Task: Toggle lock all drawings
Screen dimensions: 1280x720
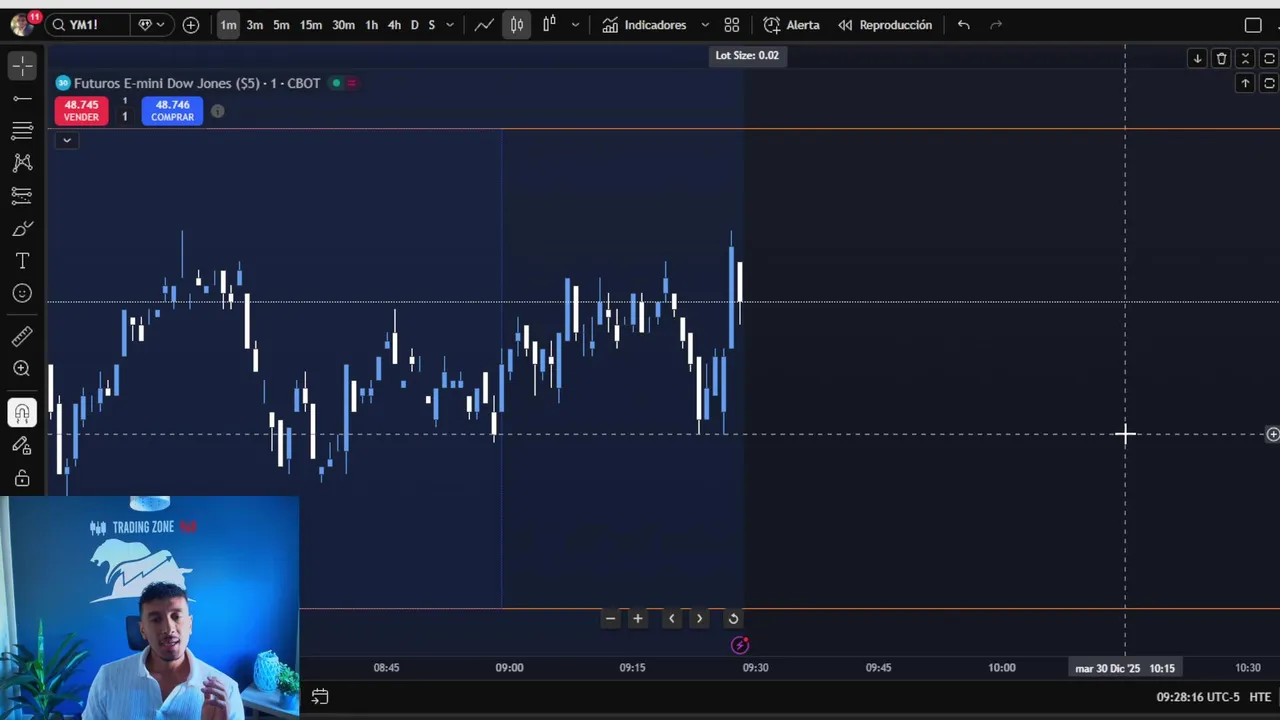Action: pos(22,479)
